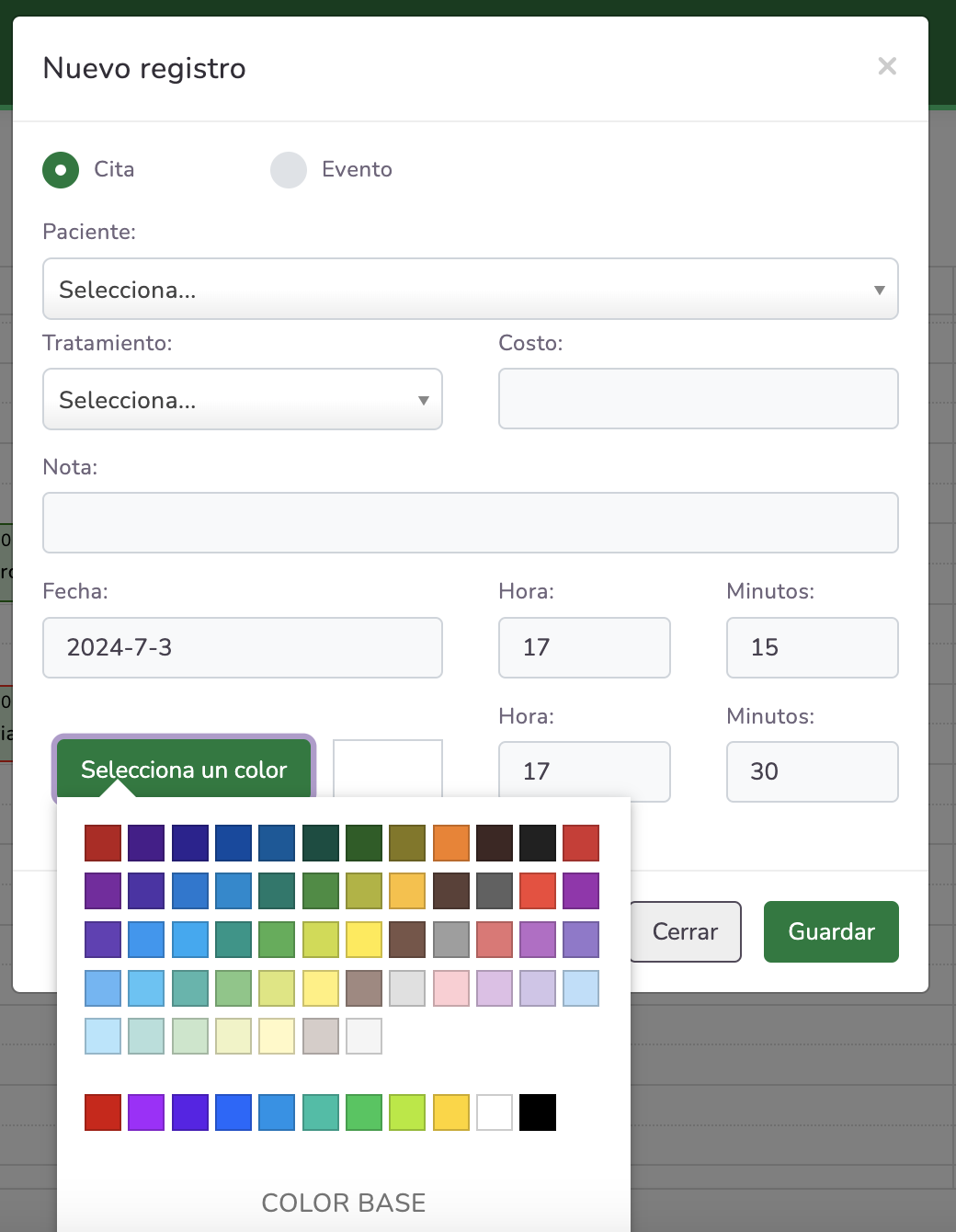Pick the black swatch in the base colors row
The image size is (956, 1232).
(538, 1112)
